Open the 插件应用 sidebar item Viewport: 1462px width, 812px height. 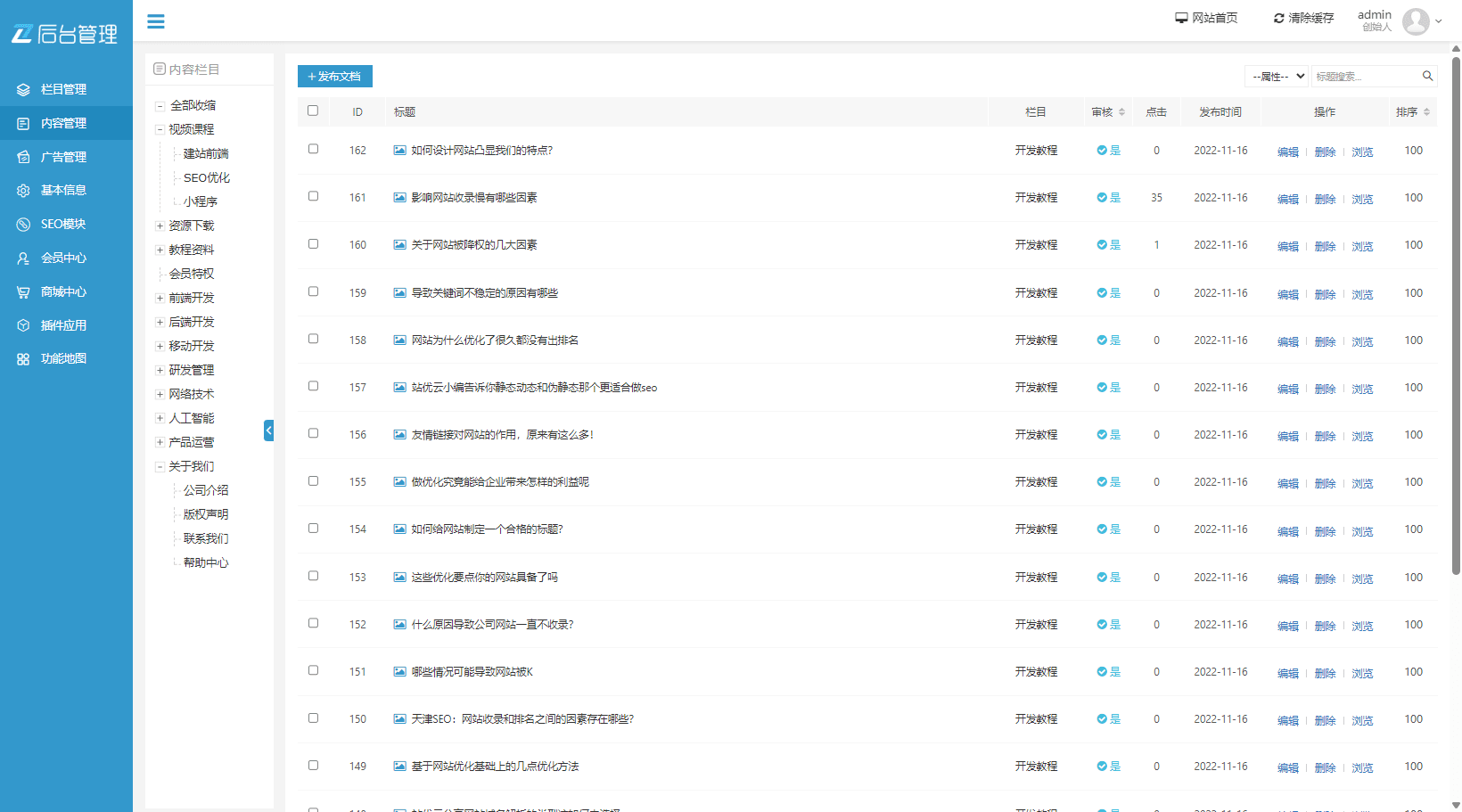62,324
